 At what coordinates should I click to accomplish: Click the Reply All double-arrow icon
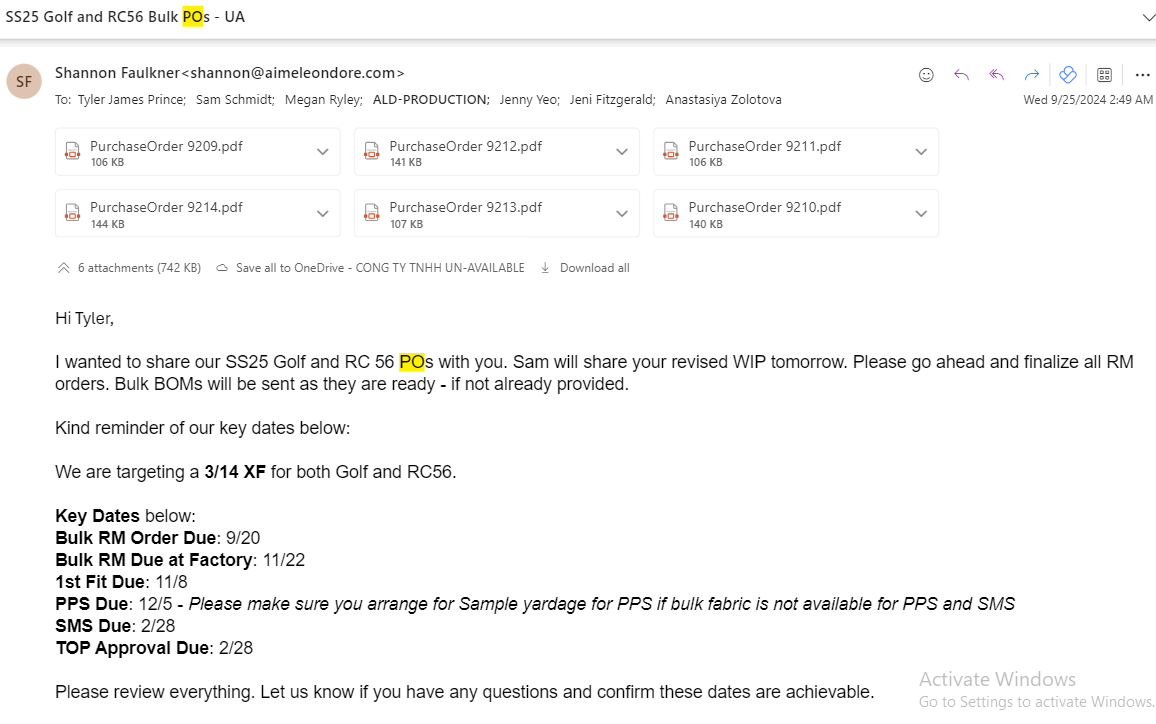(997, 74)
